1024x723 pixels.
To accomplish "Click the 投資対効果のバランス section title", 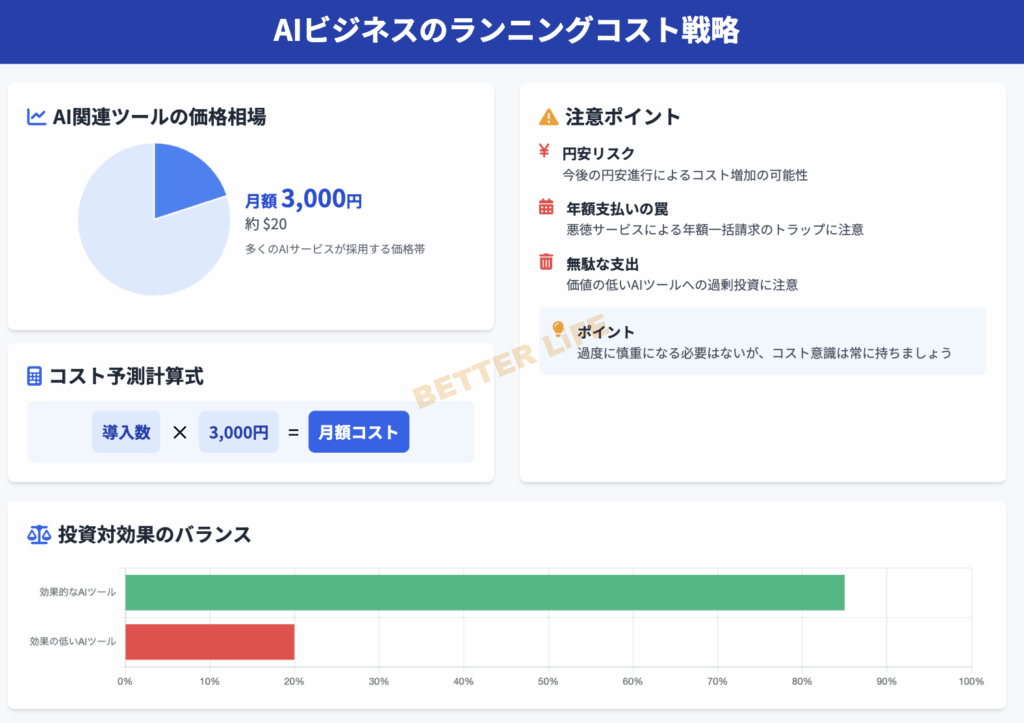I will (155, 534).
